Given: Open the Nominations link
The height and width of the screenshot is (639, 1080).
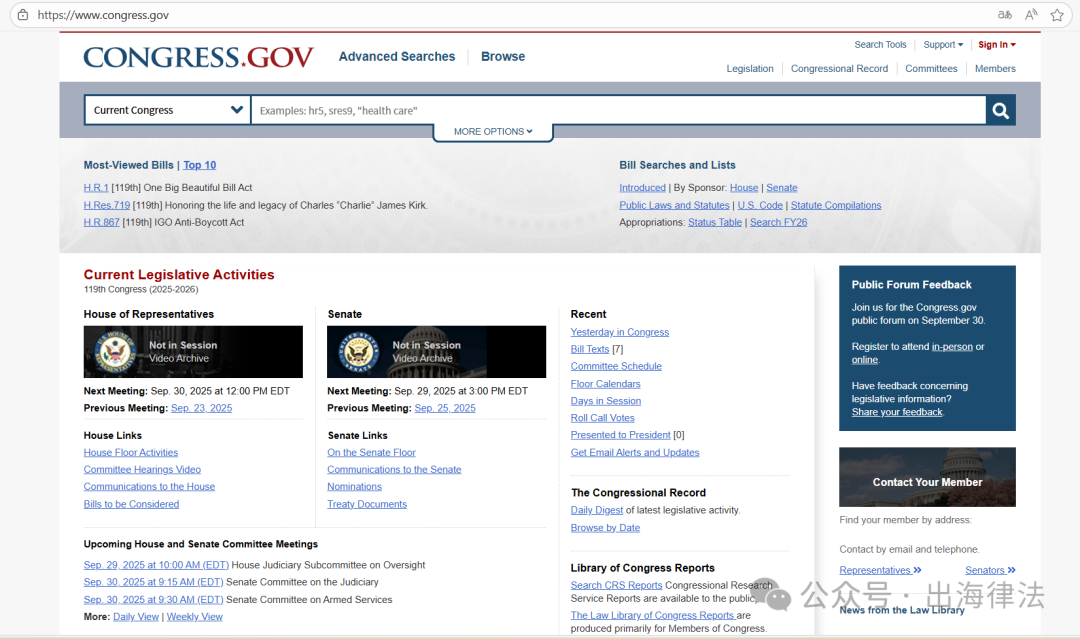Looking at the screenshot, I should (x=354, y=487).
